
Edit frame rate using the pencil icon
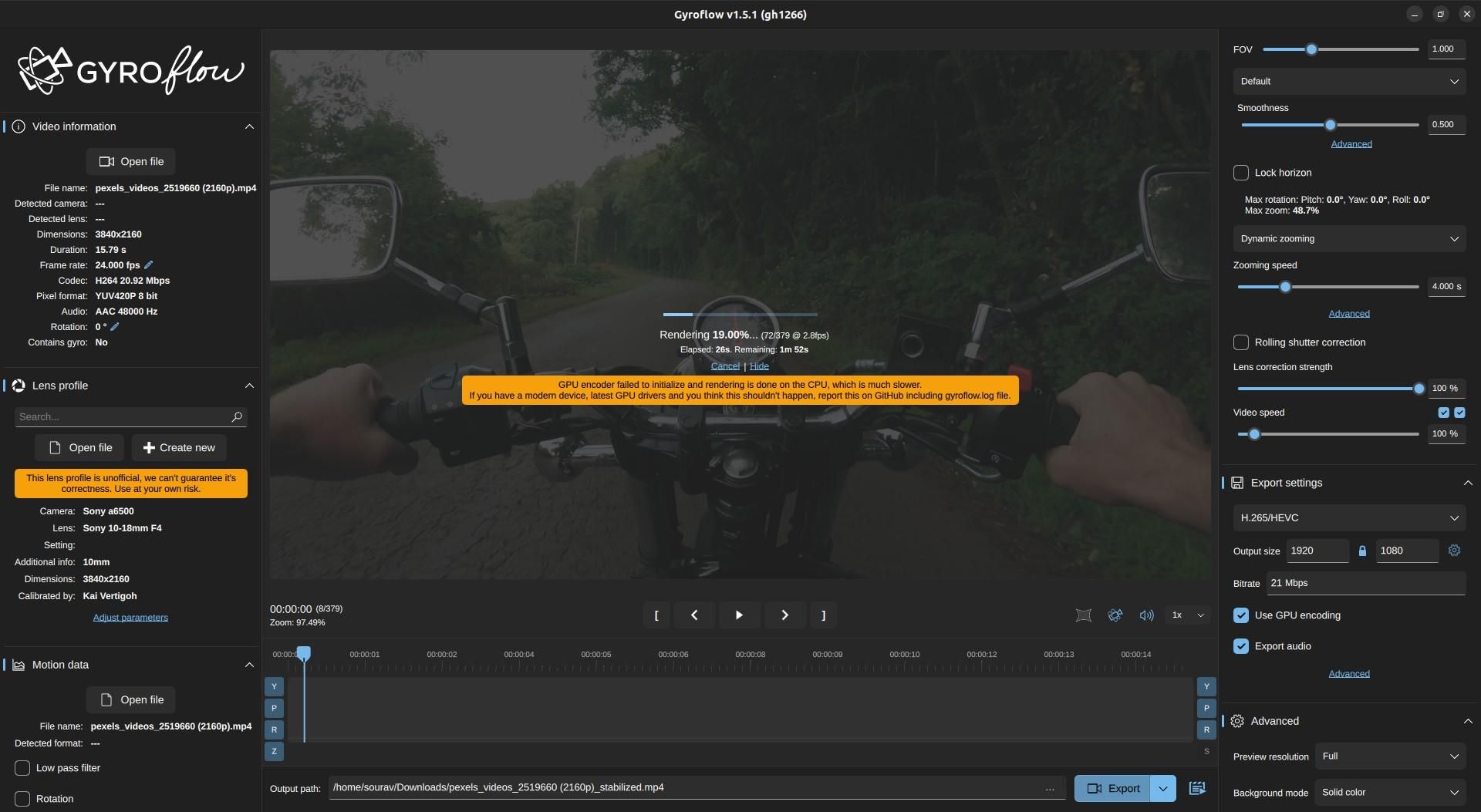coord(150,264)
